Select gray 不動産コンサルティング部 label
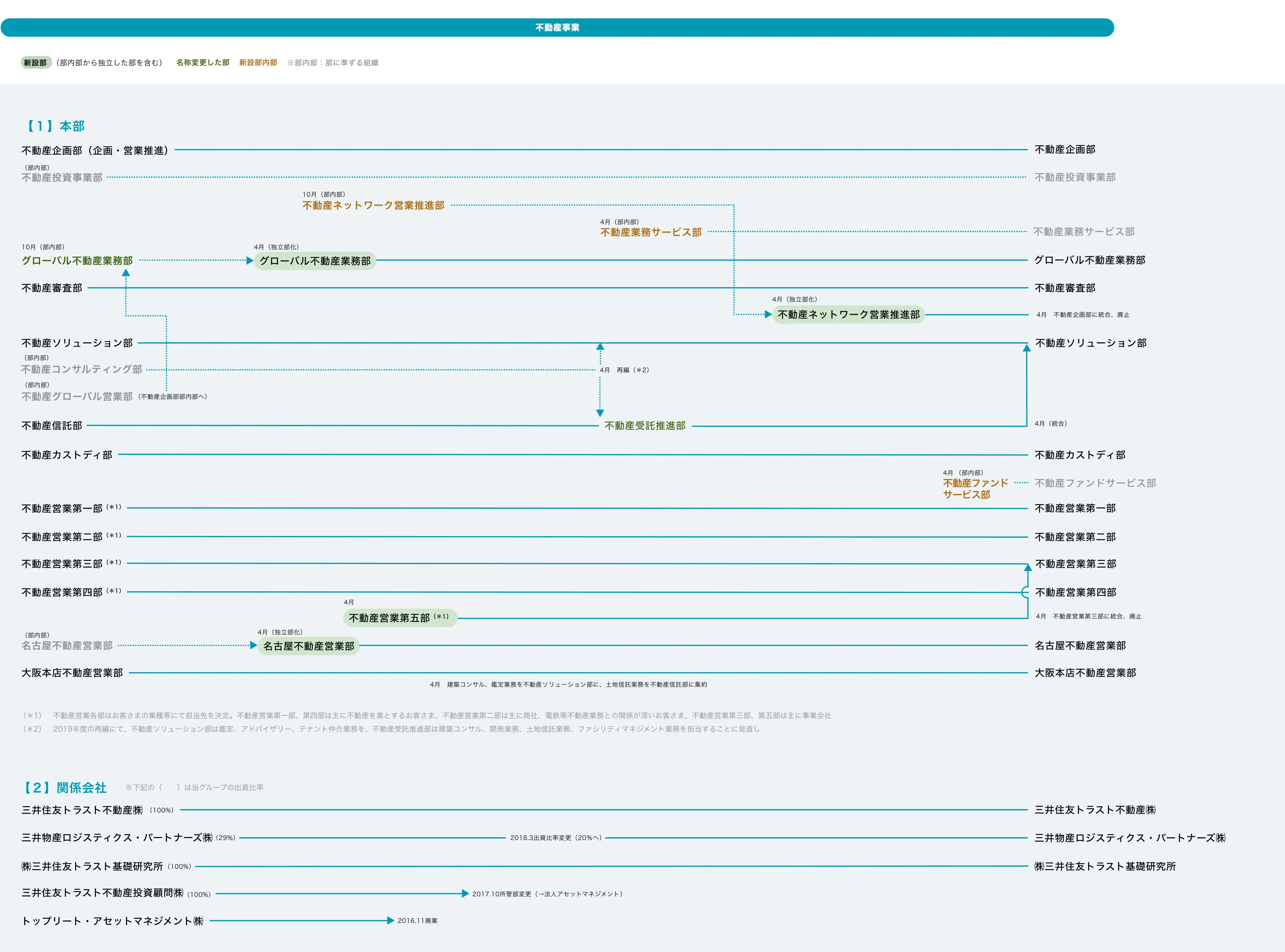Image resolution: width=1285 pixels, height=952 pixels. pos(82,370)
